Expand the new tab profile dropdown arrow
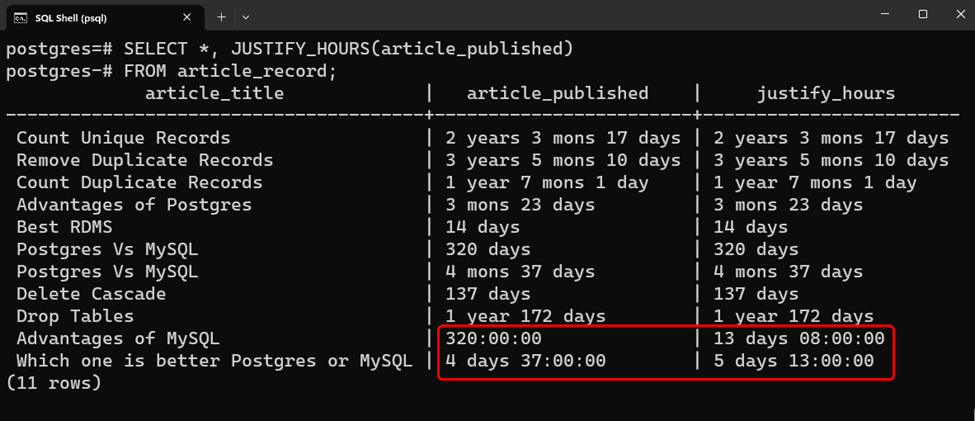Viewport: 975px width, 421px height. (x=246, y=17)
